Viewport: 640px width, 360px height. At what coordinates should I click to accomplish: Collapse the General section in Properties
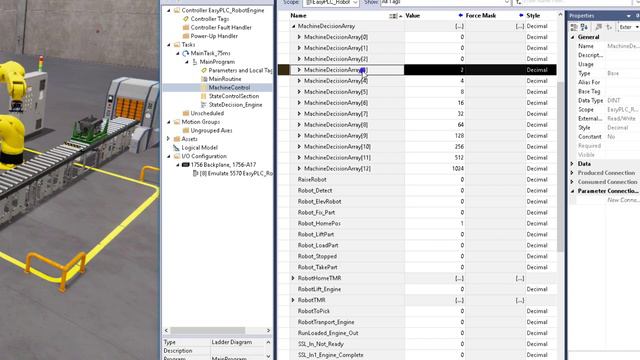click(572, 37)
